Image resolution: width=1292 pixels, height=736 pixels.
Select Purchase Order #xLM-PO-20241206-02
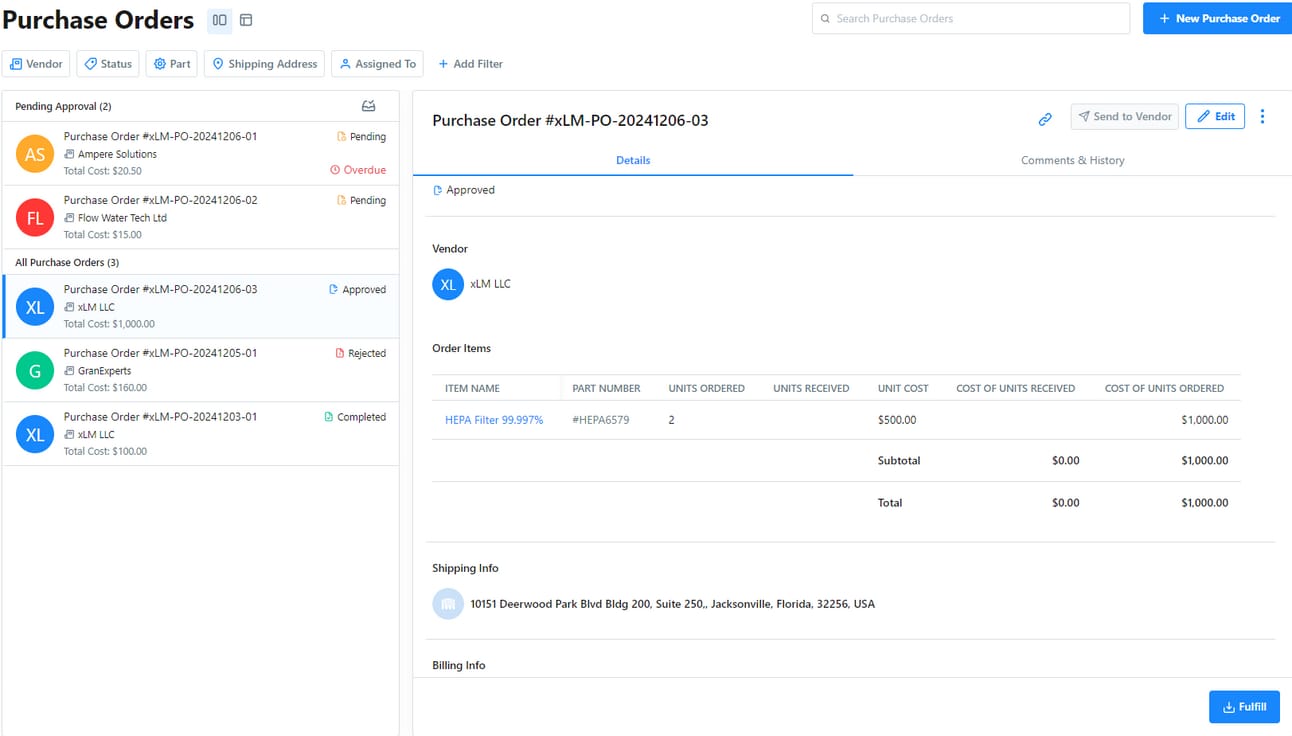coord(200,218)
